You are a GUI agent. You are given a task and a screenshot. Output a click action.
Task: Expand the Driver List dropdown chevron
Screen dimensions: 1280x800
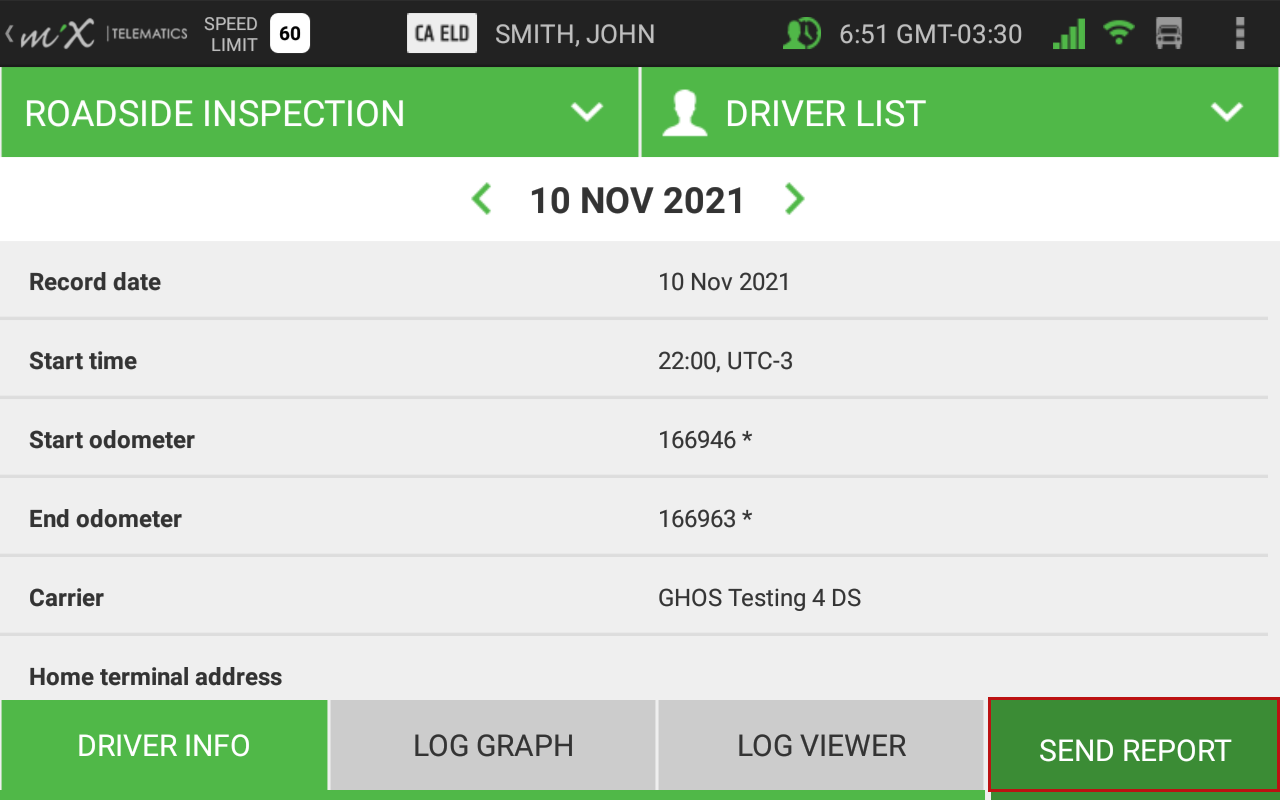pyautogui.click(x=1227, y=112)
